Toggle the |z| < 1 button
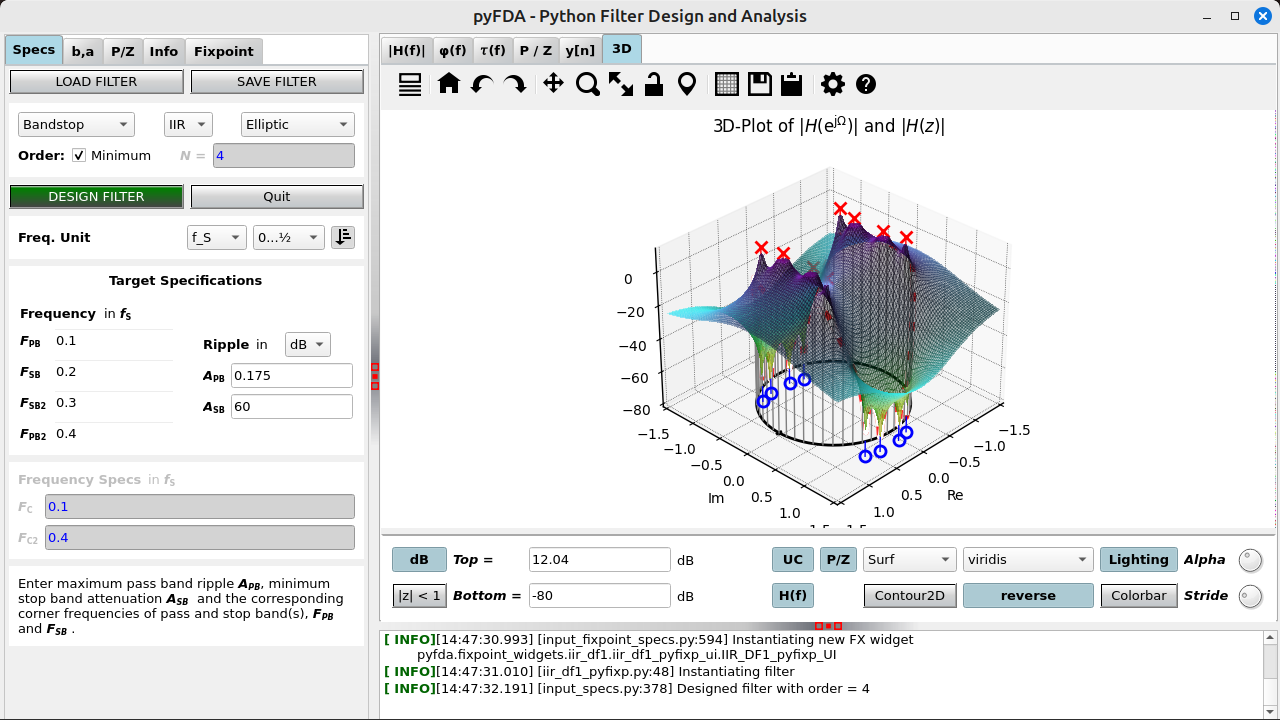This screenshot has width=1280, height=720. click(x=419, y=596)
